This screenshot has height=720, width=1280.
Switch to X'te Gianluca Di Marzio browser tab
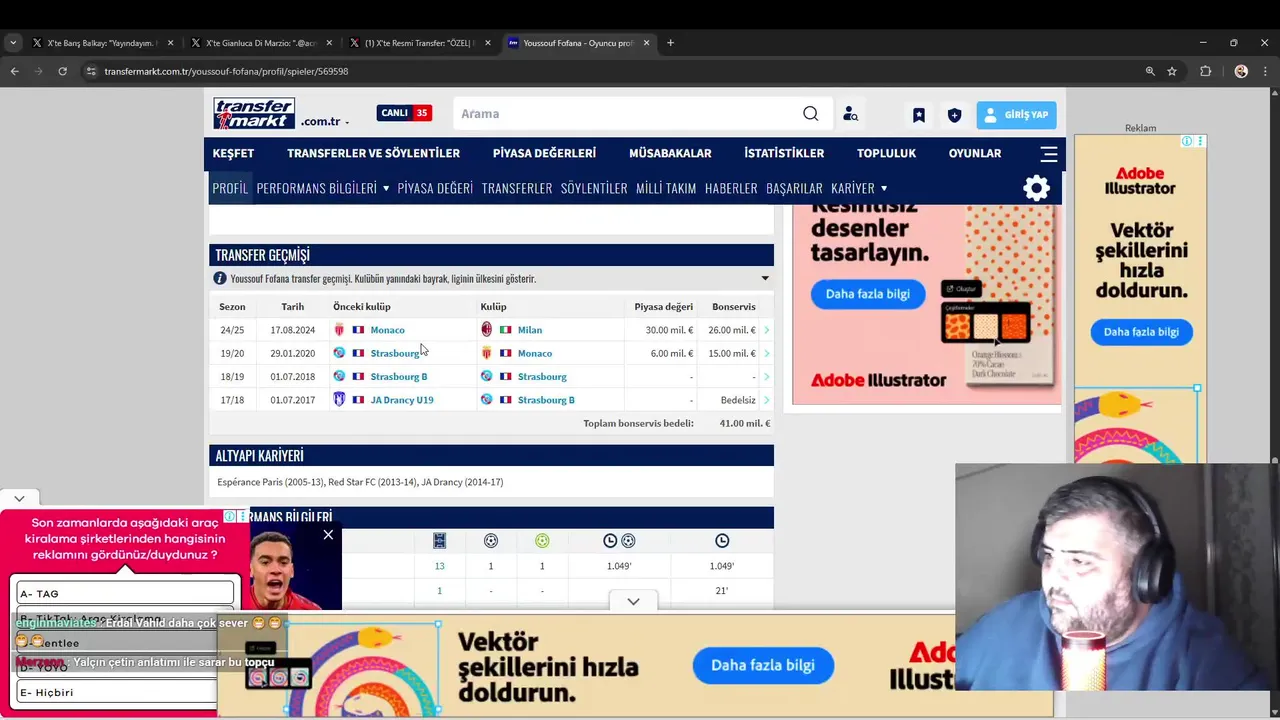click(x=260, y=43)
